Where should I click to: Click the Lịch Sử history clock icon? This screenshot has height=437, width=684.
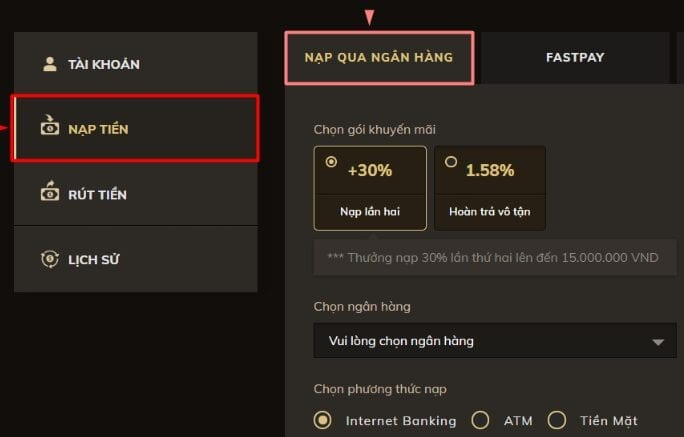pyautogui.click(x=49, y=259)
